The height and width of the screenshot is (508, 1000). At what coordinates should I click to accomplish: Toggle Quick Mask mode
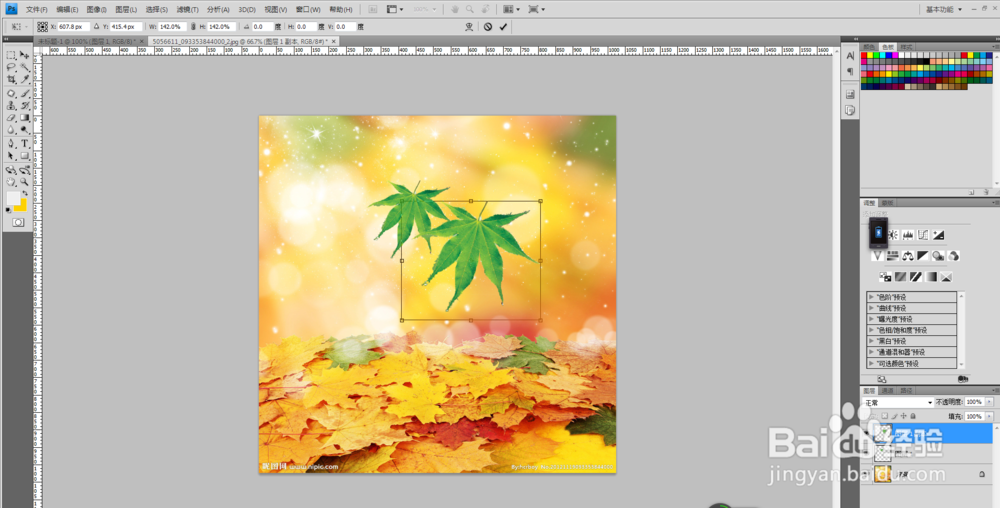tap(18, 222)
